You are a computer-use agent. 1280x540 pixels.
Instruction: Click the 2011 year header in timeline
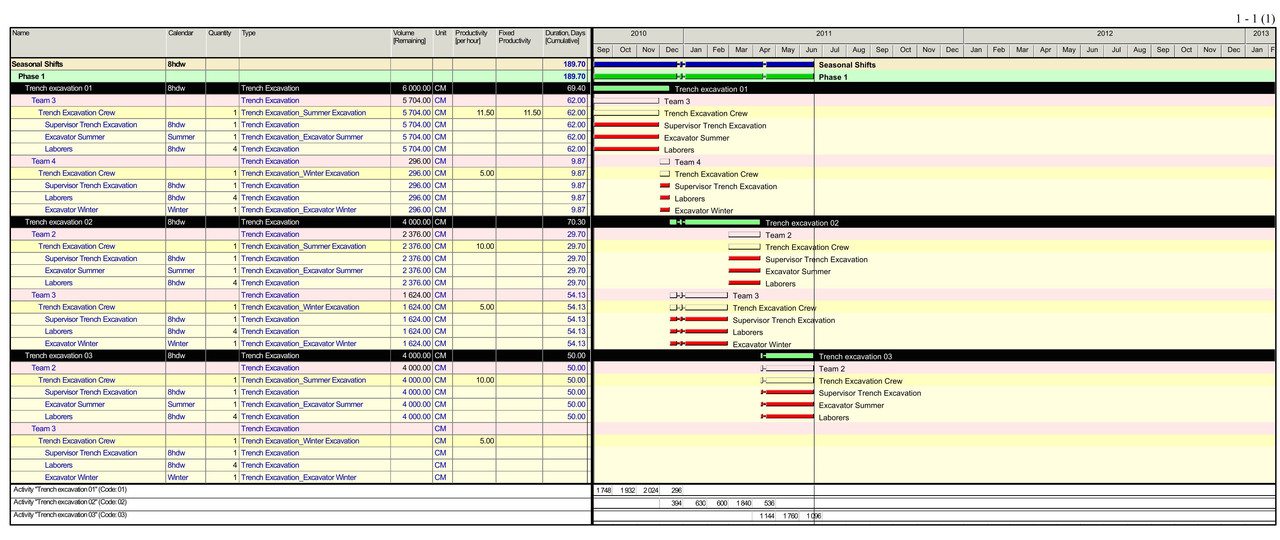click(x=823, y=34)
